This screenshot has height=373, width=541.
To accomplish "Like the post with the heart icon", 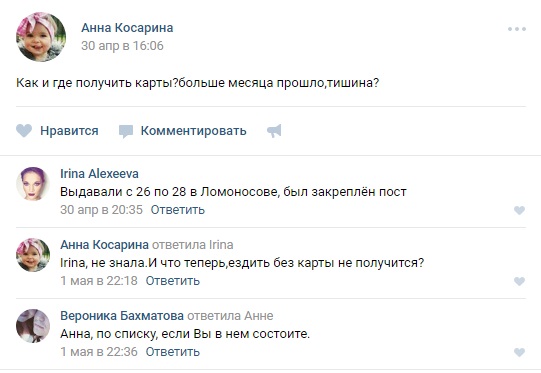I will [24, 131].
